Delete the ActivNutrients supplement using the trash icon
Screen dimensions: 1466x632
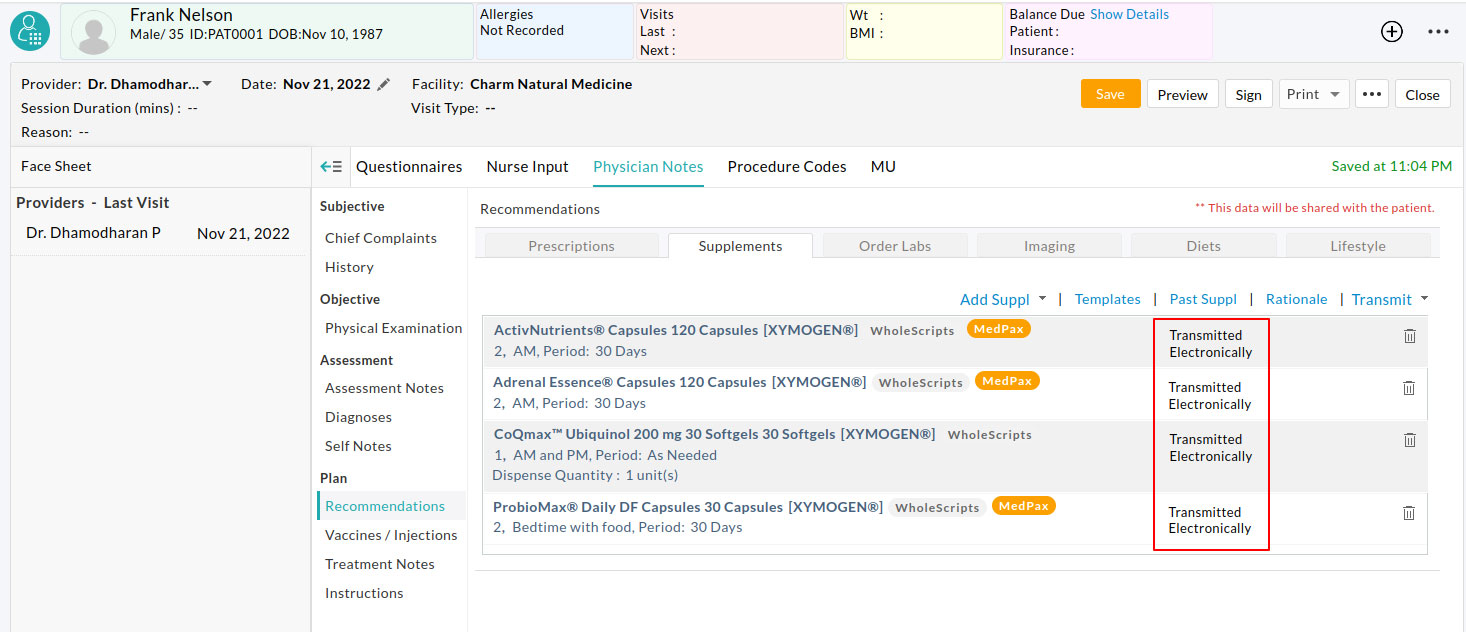coord(1410,337)
